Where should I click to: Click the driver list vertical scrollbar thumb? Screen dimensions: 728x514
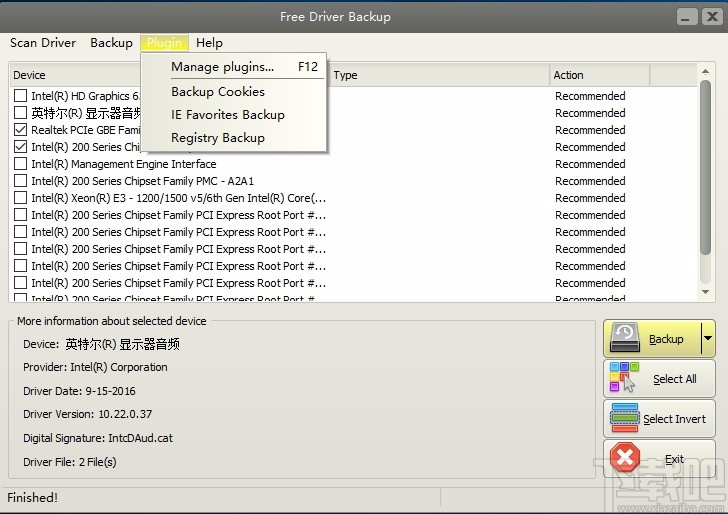click(705, 167)
